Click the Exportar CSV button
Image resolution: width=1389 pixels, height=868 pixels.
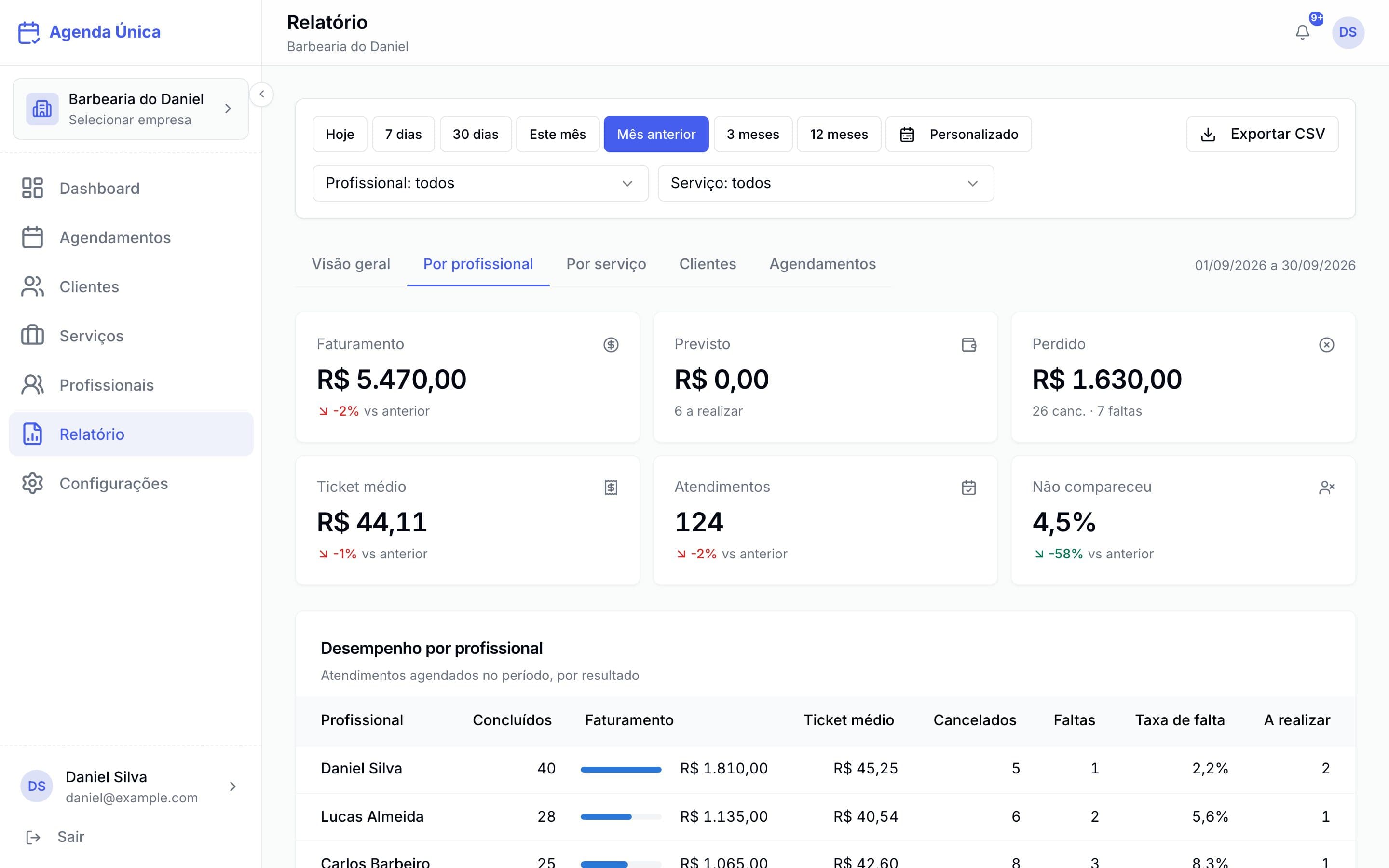(x=1262, y=135)
